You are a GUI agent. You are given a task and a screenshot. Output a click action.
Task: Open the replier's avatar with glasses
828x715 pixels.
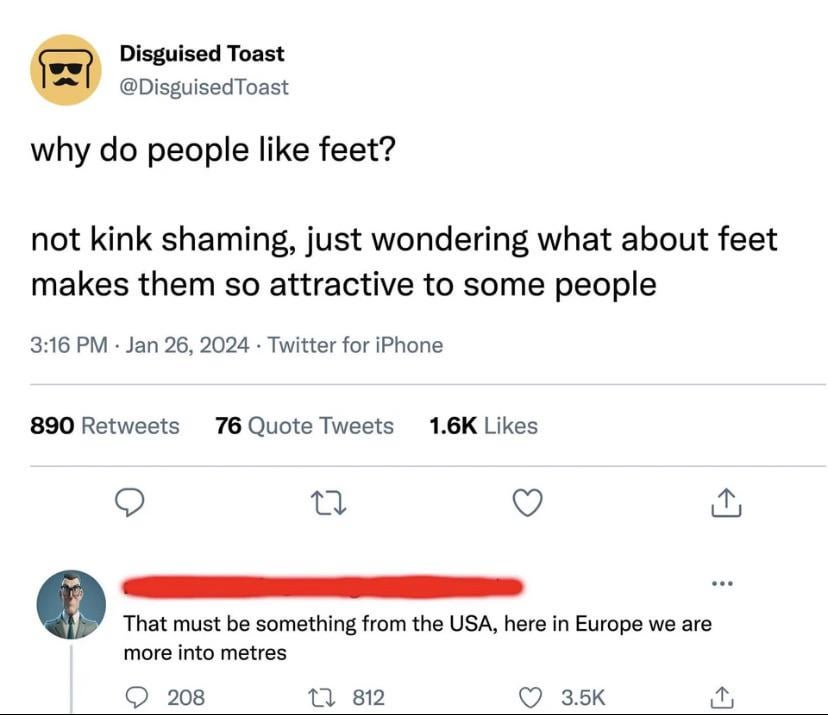tap(71, 605)
